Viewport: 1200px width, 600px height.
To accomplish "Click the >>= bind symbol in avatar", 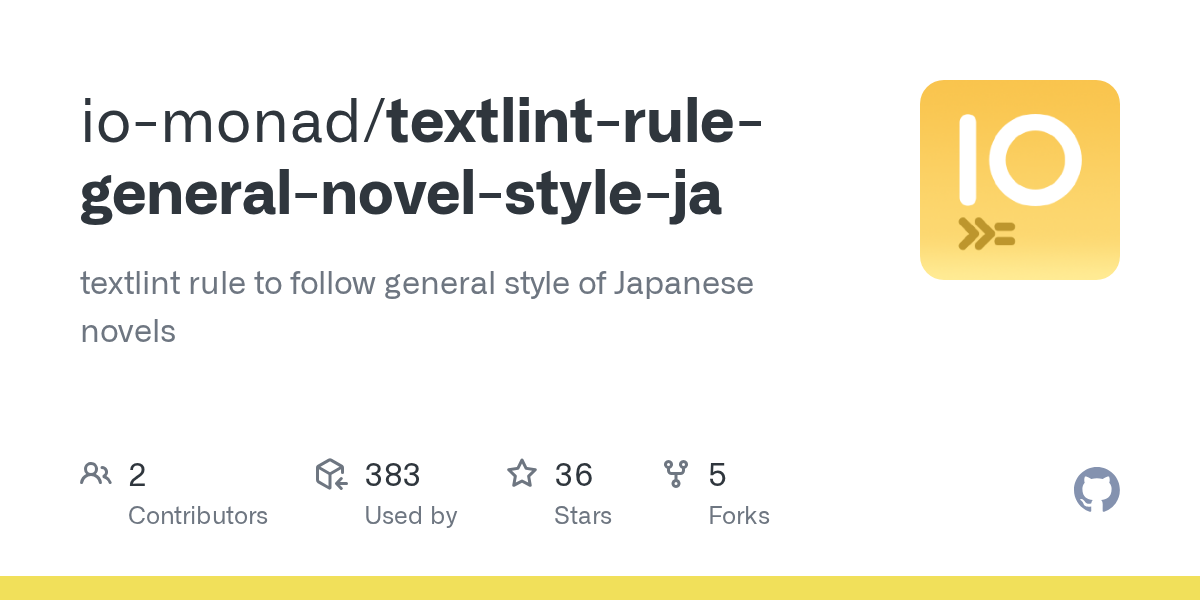I will pyautogui.click(x=986, y=234).
